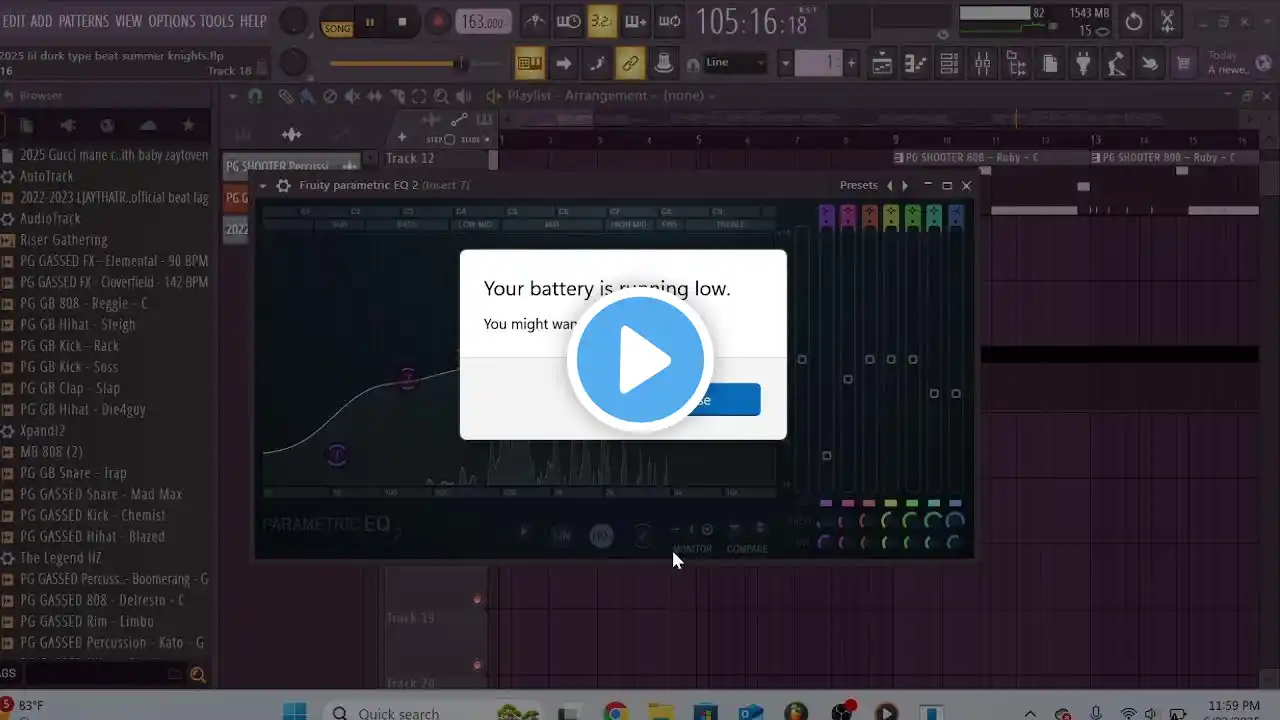Select the playlist mute tool
The height and width of the screenshot is (720, 1280).
(x=352, y=96)
